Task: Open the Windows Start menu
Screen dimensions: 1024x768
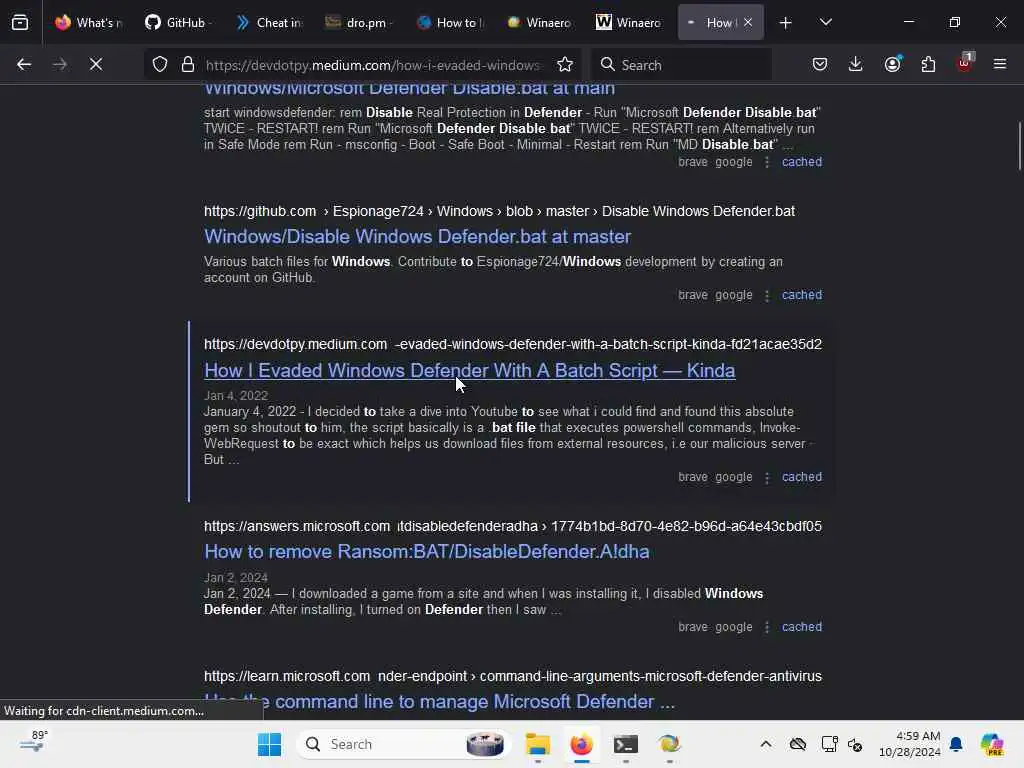Action: click(x=269, y=744)
